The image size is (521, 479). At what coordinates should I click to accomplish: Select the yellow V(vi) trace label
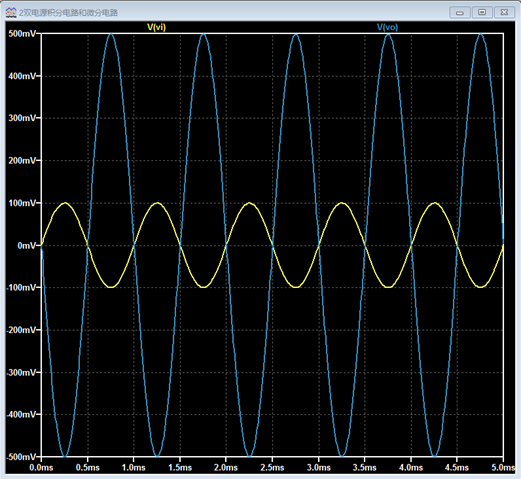(156, 27)
